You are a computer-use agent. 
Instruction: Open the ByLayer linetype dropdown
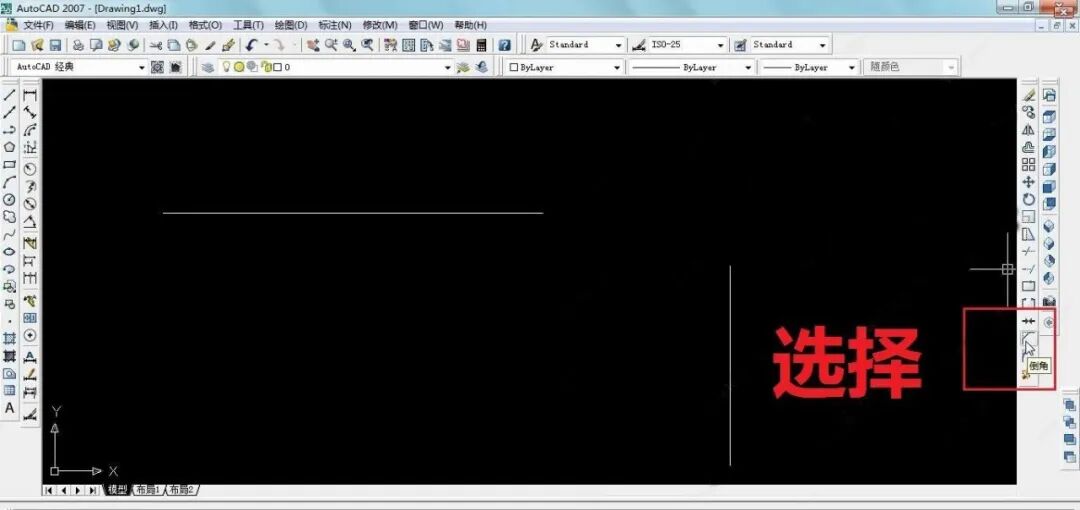pos(748,68)
